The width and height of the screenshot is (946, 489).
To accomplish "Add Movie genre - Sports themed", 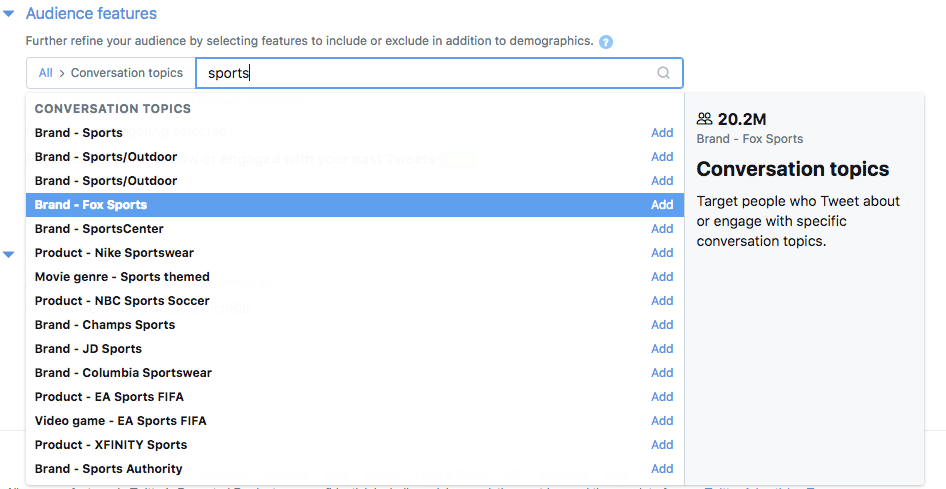I will coord(662,277).
